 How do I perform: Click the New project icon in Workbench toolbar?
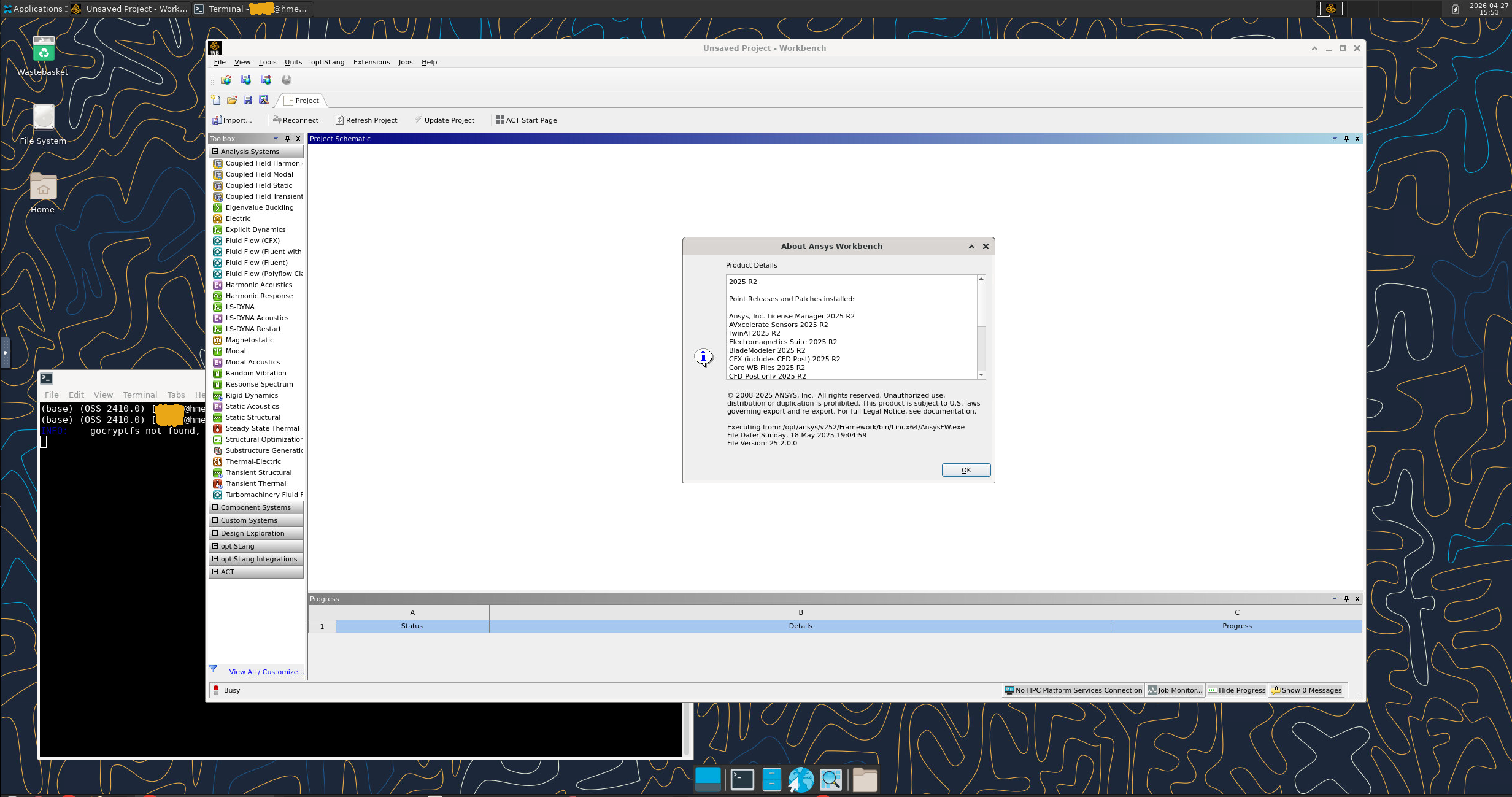(215, 100)
